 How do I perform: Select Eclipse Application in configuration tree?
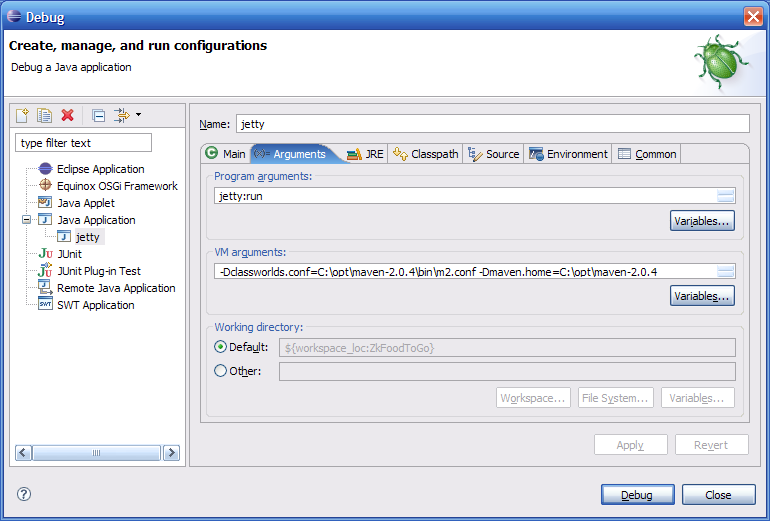(100, 169)
